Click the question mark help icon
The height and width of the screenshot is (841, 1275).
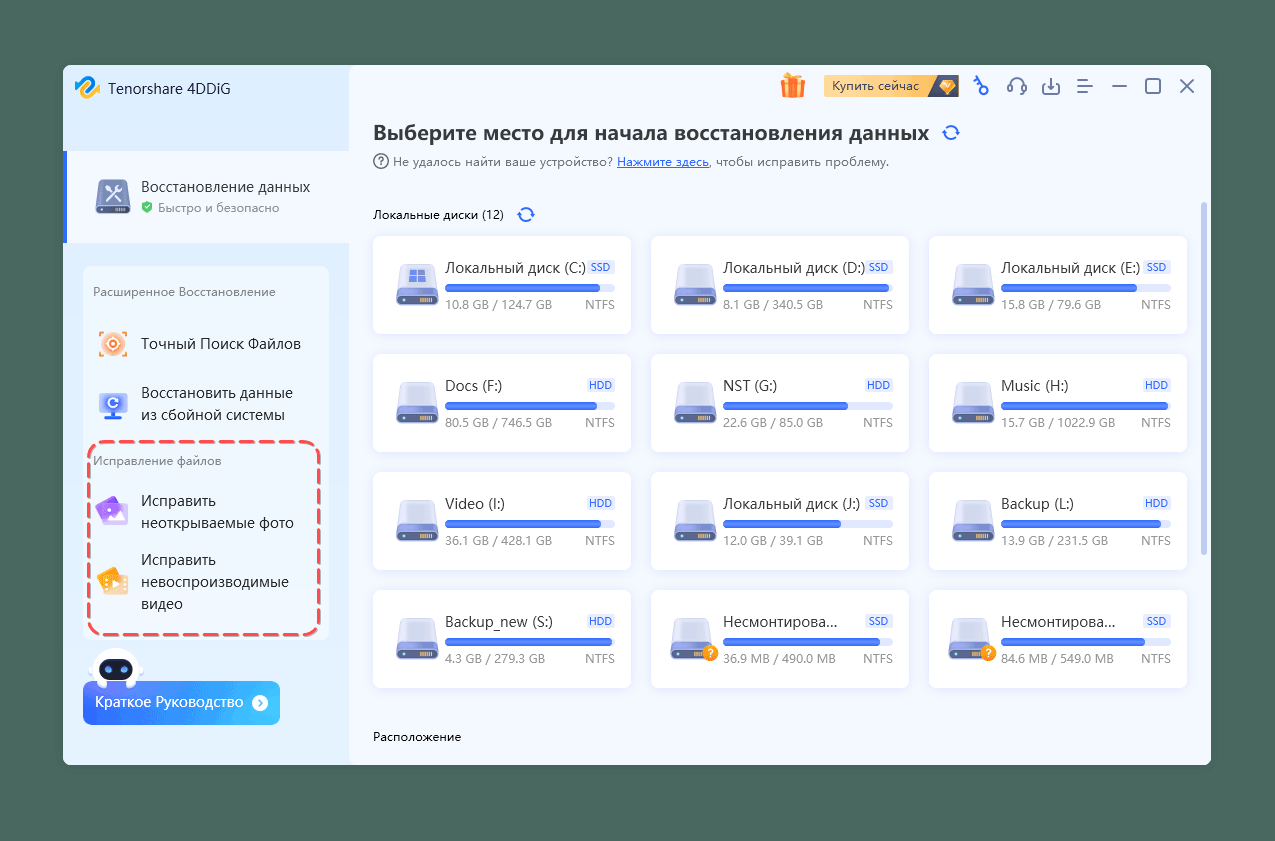(x=381, y=161)
